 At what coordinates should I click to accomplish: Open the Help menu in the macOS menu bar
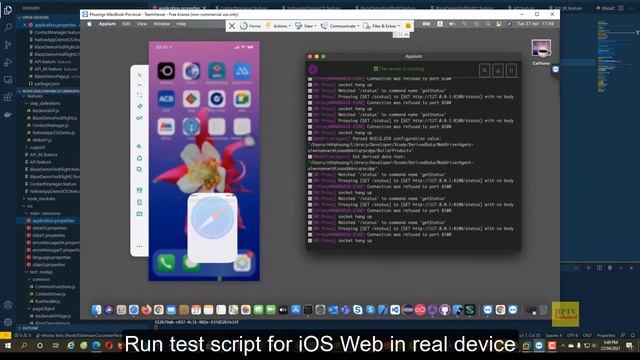click(x=181, y=24)
